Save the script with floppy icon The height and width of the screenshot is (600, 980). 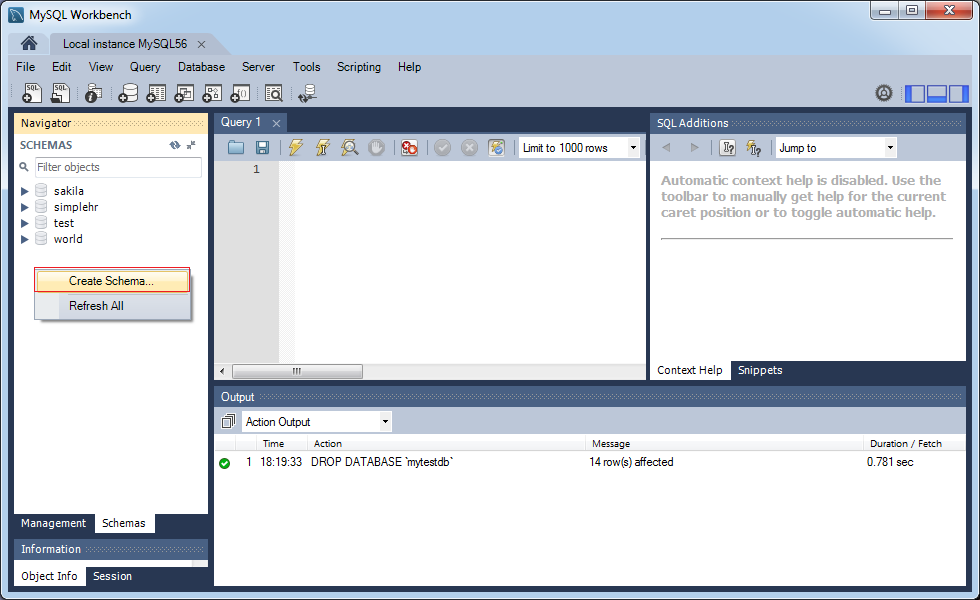click(x=262, y=148)
